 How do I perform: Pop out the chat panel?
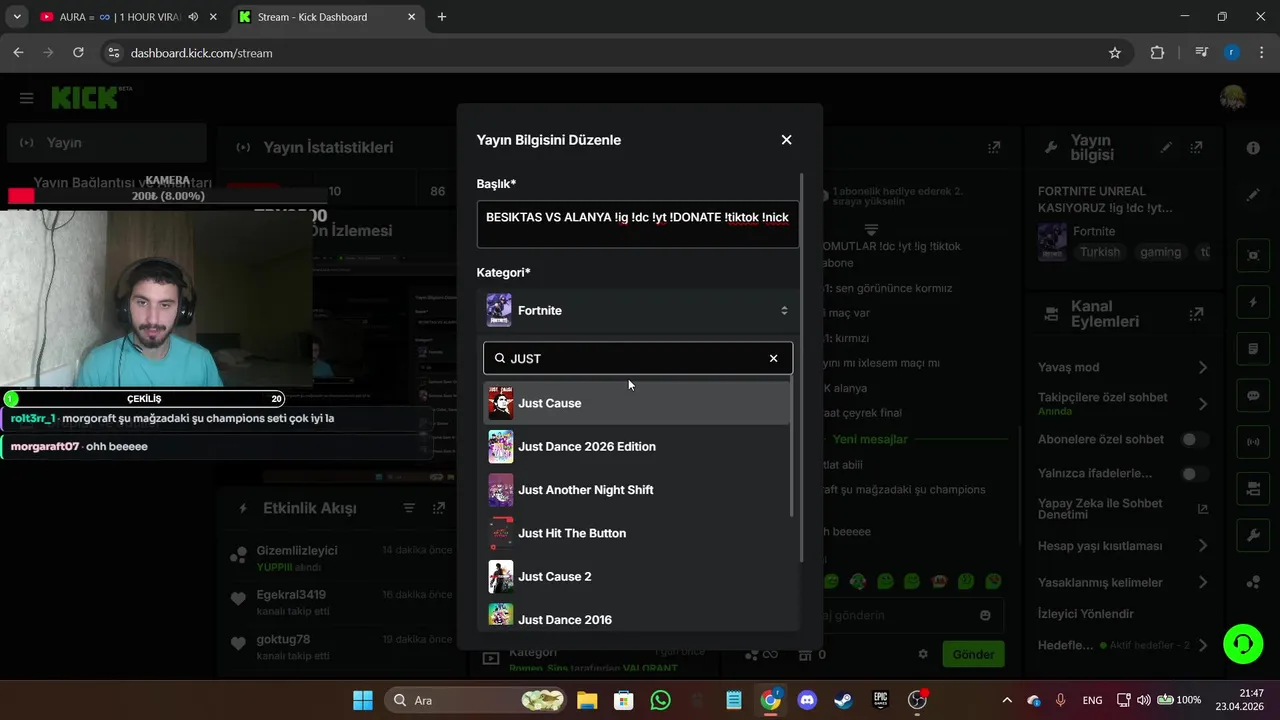994,147
